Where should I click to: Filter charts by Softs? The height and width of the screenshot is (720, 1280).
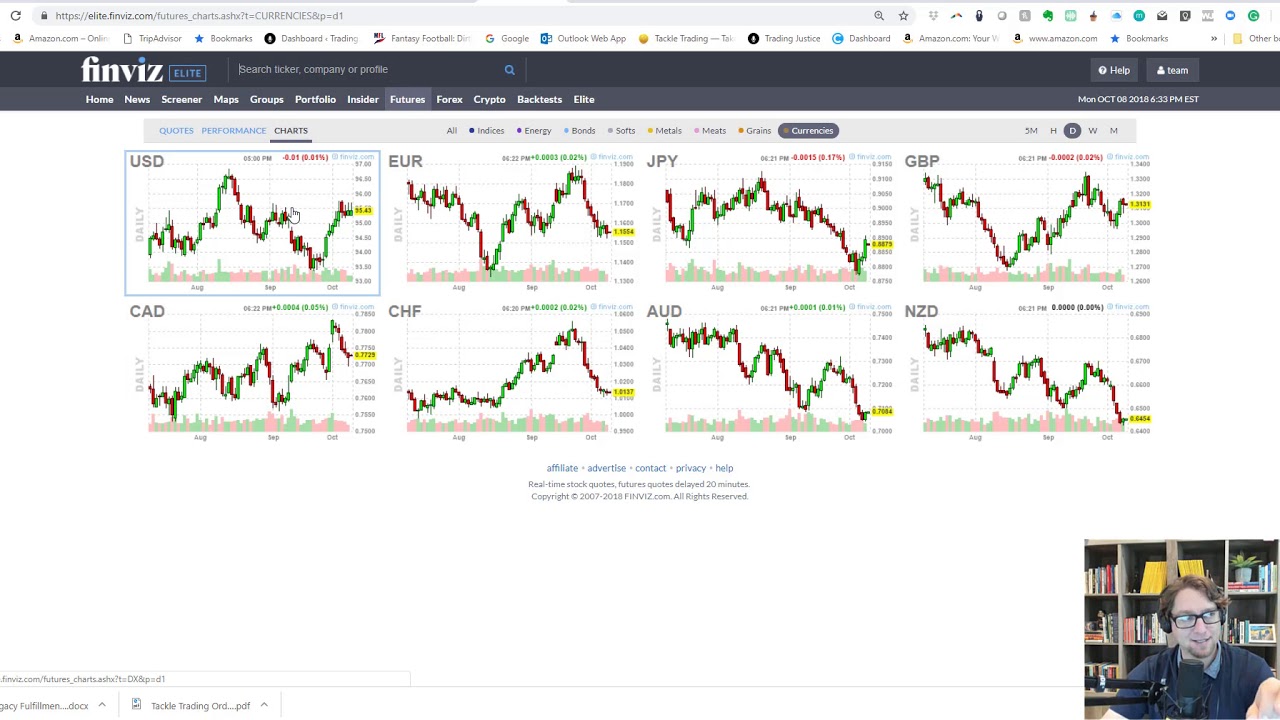(621, 130)
